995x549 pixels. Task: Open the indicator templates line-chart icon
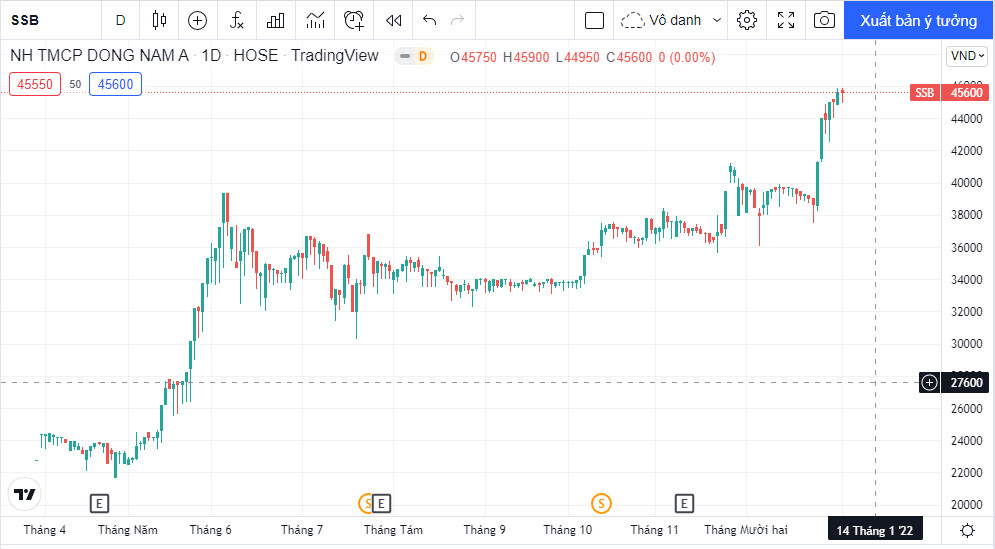[315, 20]
